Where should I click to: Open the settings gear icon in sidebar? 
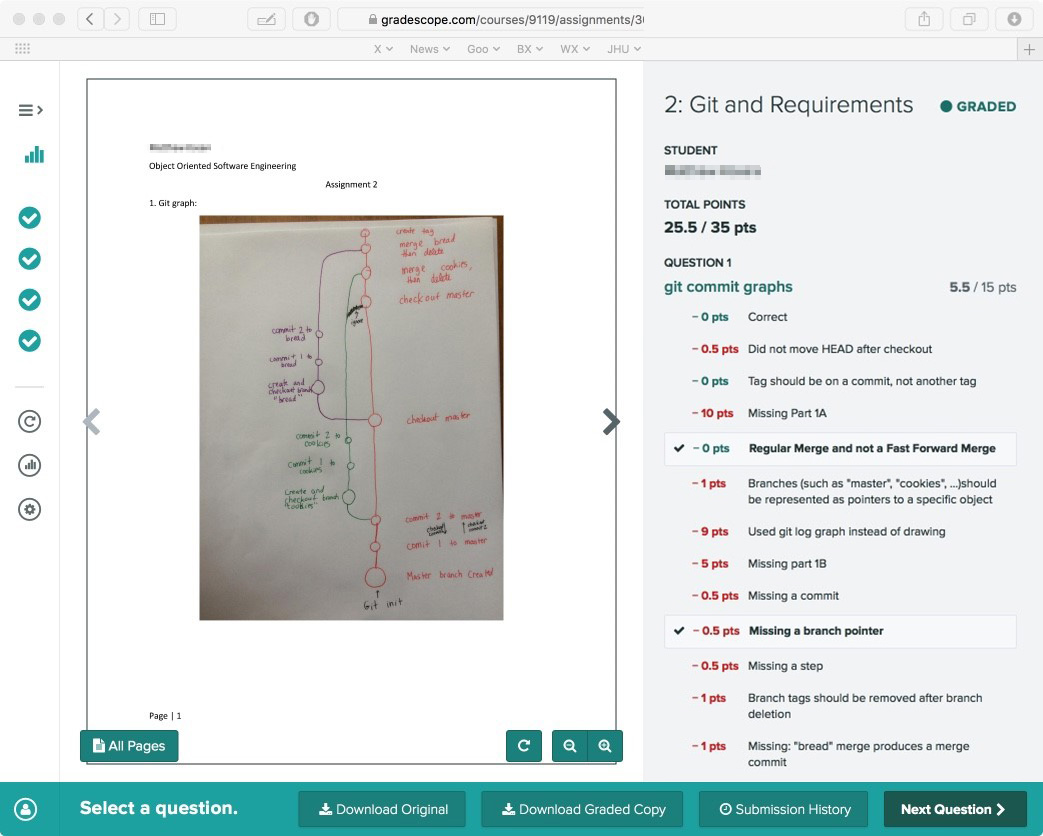(x=30, y=510)
